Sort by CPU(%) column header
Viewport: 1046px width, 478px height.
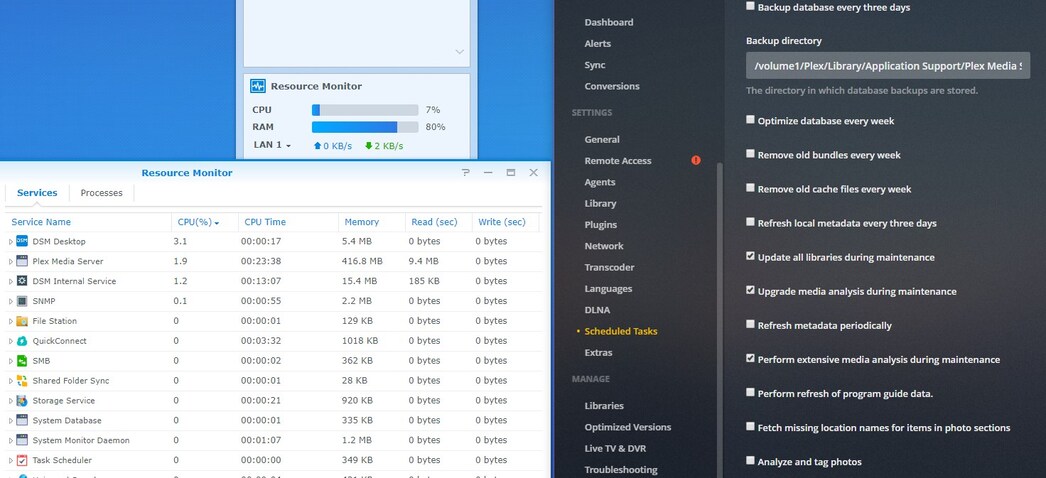click(204, 222)
